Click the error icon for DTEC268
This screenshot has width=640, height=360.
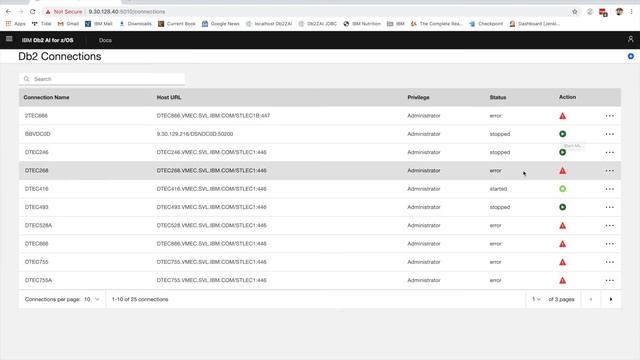(562, 171)
